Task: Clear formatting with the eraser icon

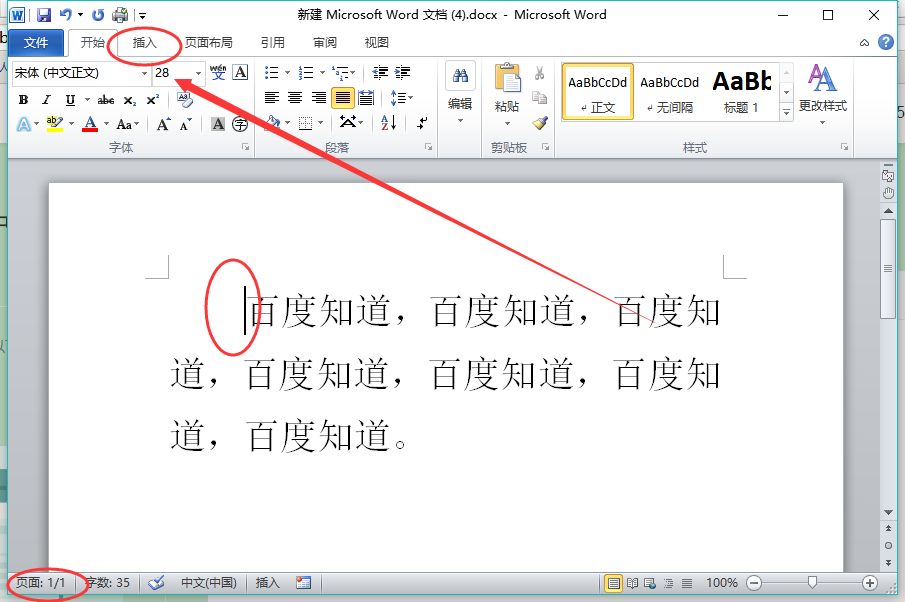Action: coord(185,100)
